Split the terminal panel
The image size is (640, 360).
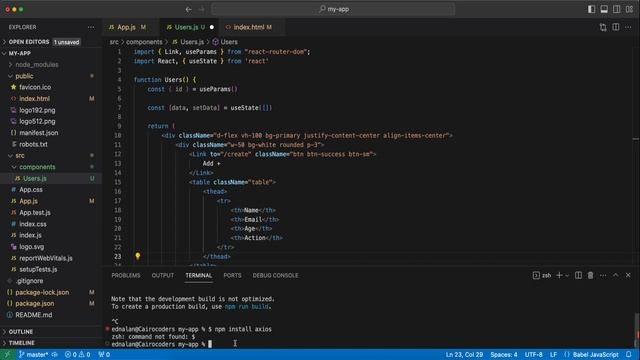(578, 276)
